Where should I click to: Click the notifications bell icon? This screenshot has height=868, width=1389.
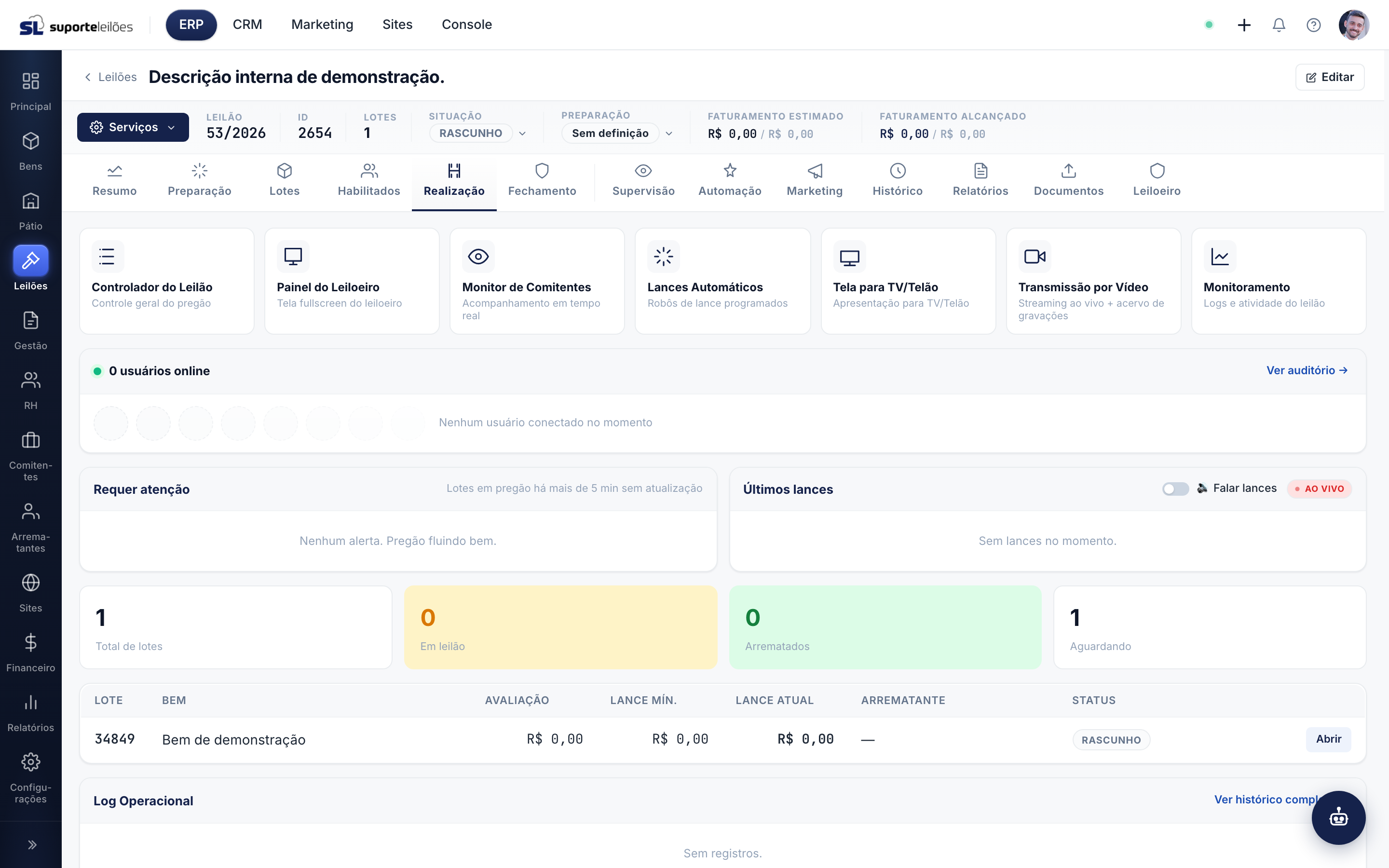coord(1278,25)
